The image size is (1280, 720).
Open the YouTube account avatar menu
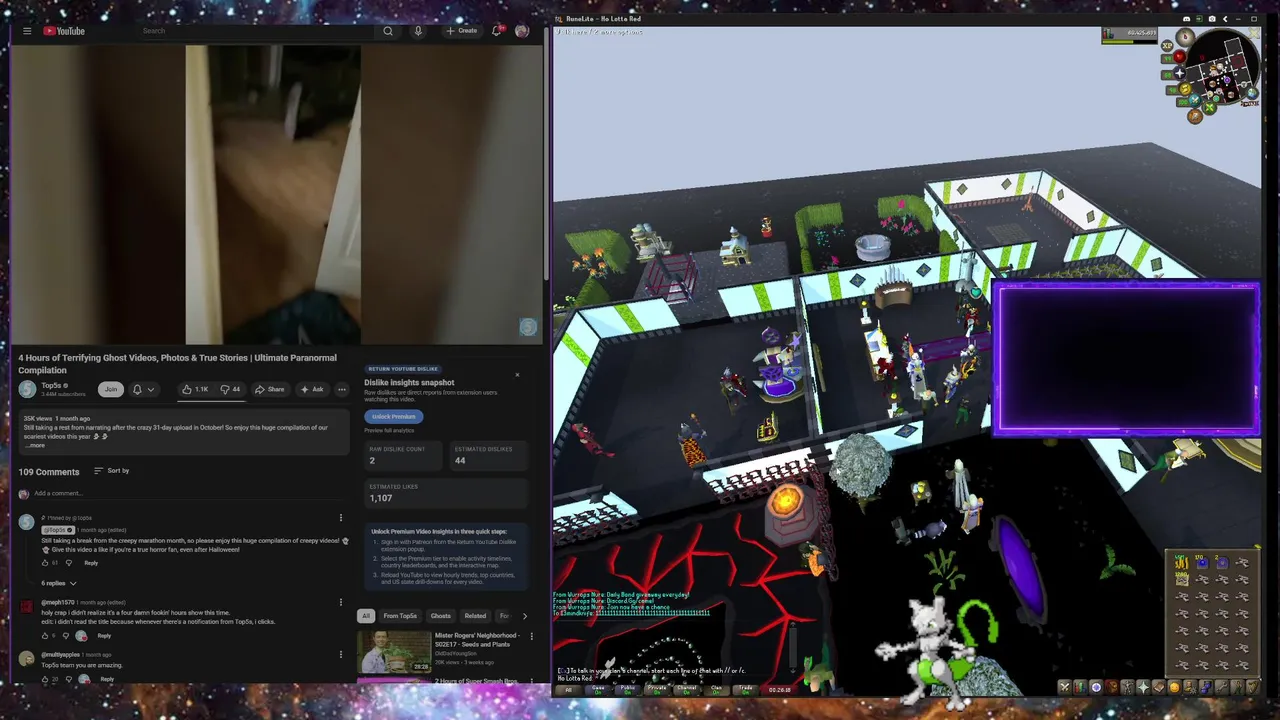tap(521, 31)
